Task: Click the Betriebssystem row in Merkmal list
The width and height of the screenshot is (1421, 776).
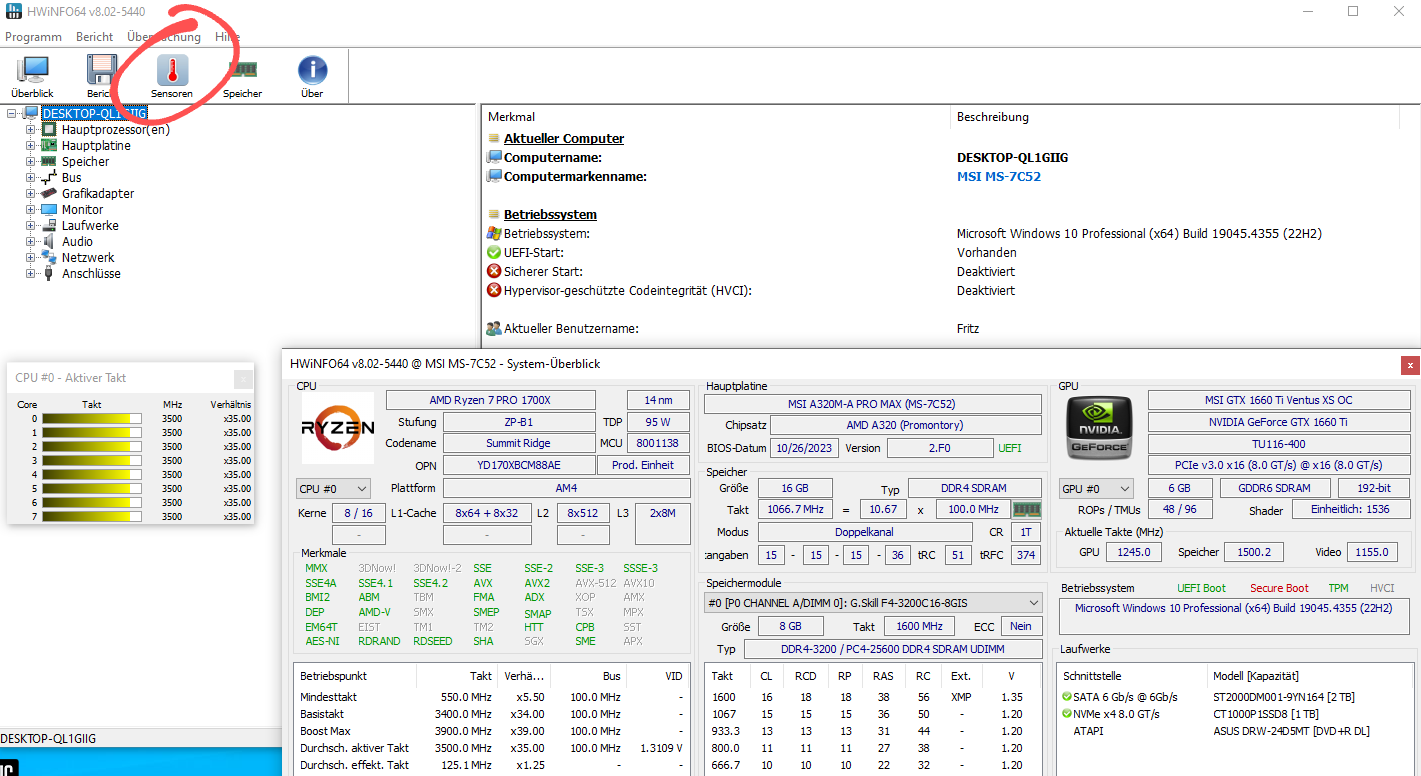Action: [x=950, y=234]
